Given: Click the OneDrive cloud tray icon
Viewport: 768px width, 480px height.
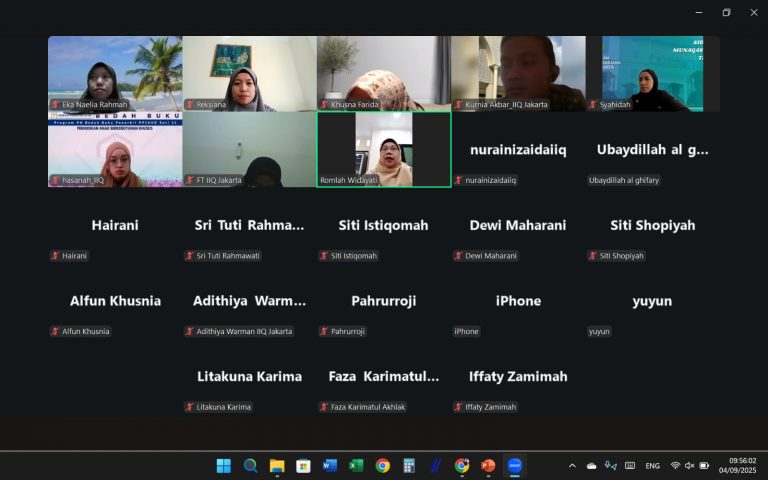Looking at the screenshot, I should point(591,466).
